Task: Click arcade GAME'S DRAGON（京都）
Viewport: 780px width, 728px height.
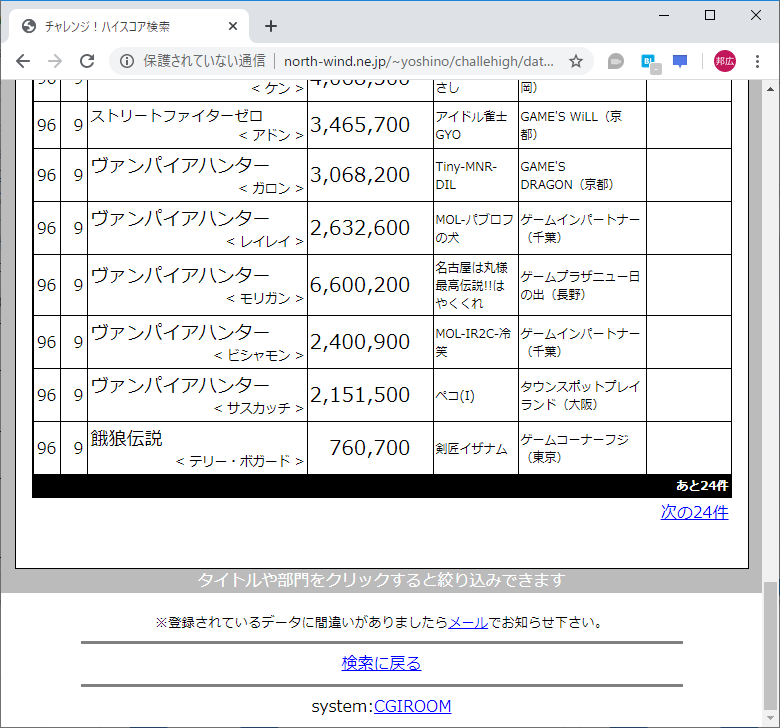Action: pyautogui.click(x=567, y=176)
